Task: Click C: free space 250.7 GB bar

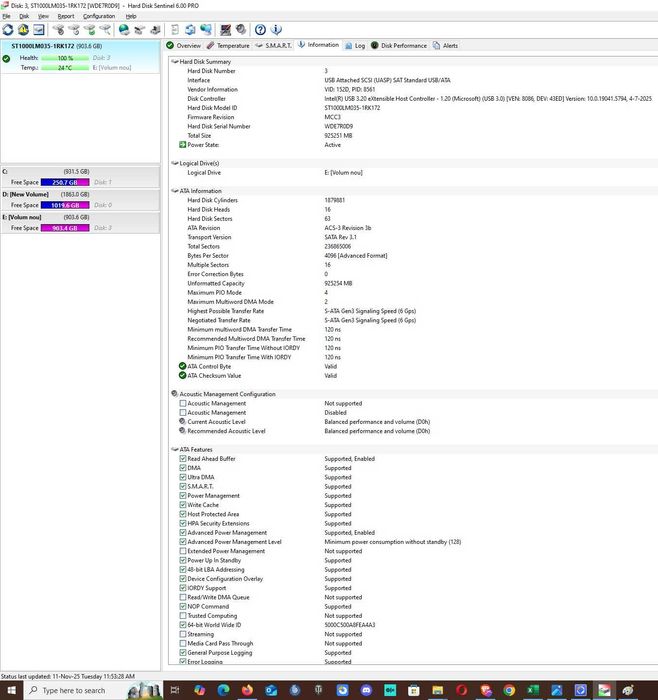Action: [x=65, y=182]
